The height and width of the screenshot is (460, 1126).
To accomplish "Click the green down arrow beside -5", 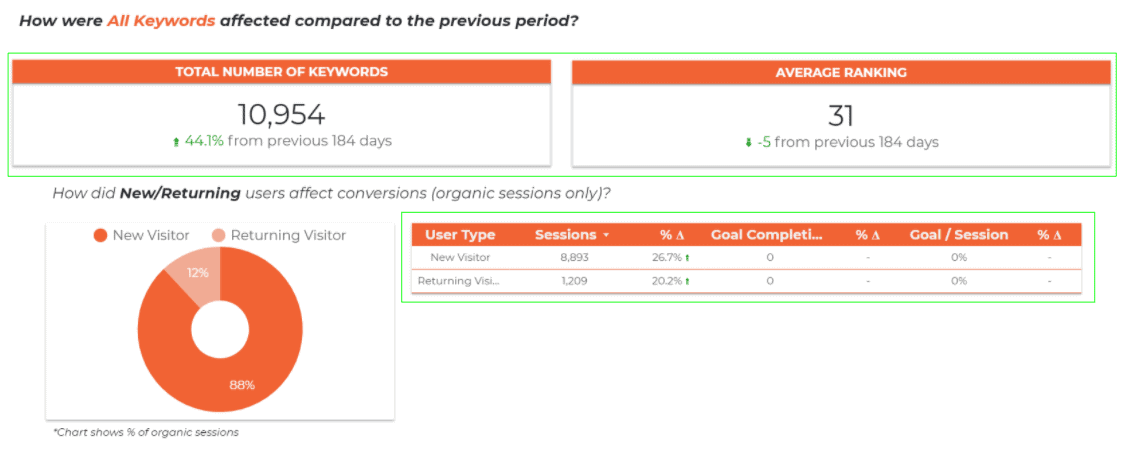I will point(748,143).
